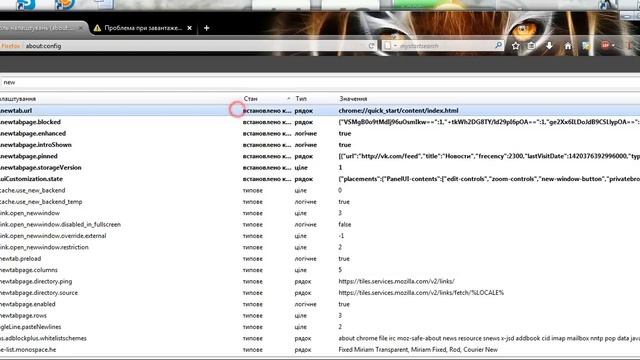Click the tiles.services.mozilla.com/v2/links/ value
Viewport: 640px width, 360px height.
click(396, 282)
